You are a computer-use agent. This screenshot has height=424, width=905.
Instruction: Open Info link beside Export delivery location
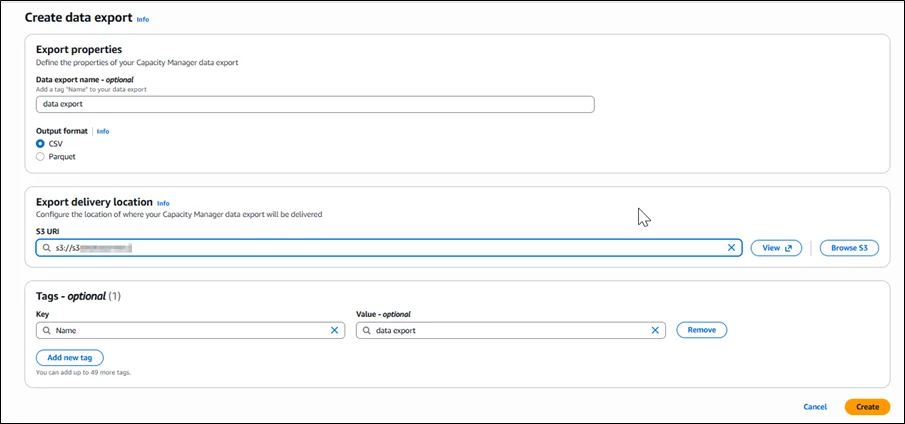[x=163, y=203]
